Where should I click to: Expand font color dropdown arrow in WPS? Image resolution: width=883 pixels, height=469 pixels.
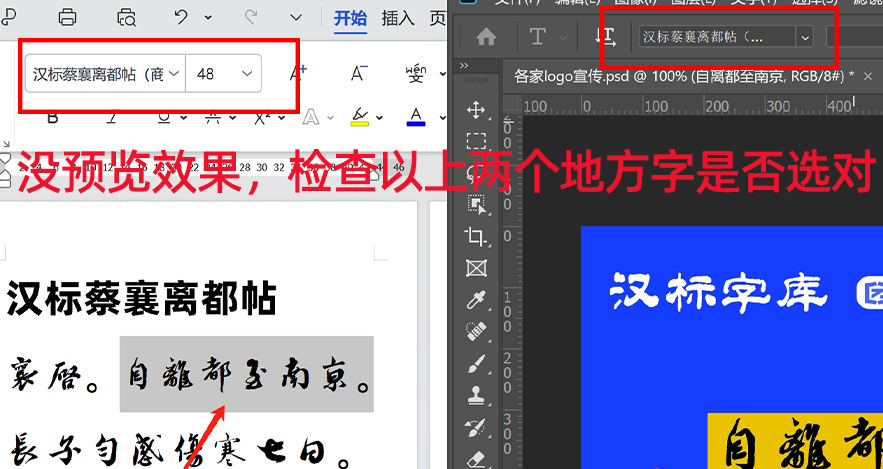pyautogui.click(x=443, y=118)
